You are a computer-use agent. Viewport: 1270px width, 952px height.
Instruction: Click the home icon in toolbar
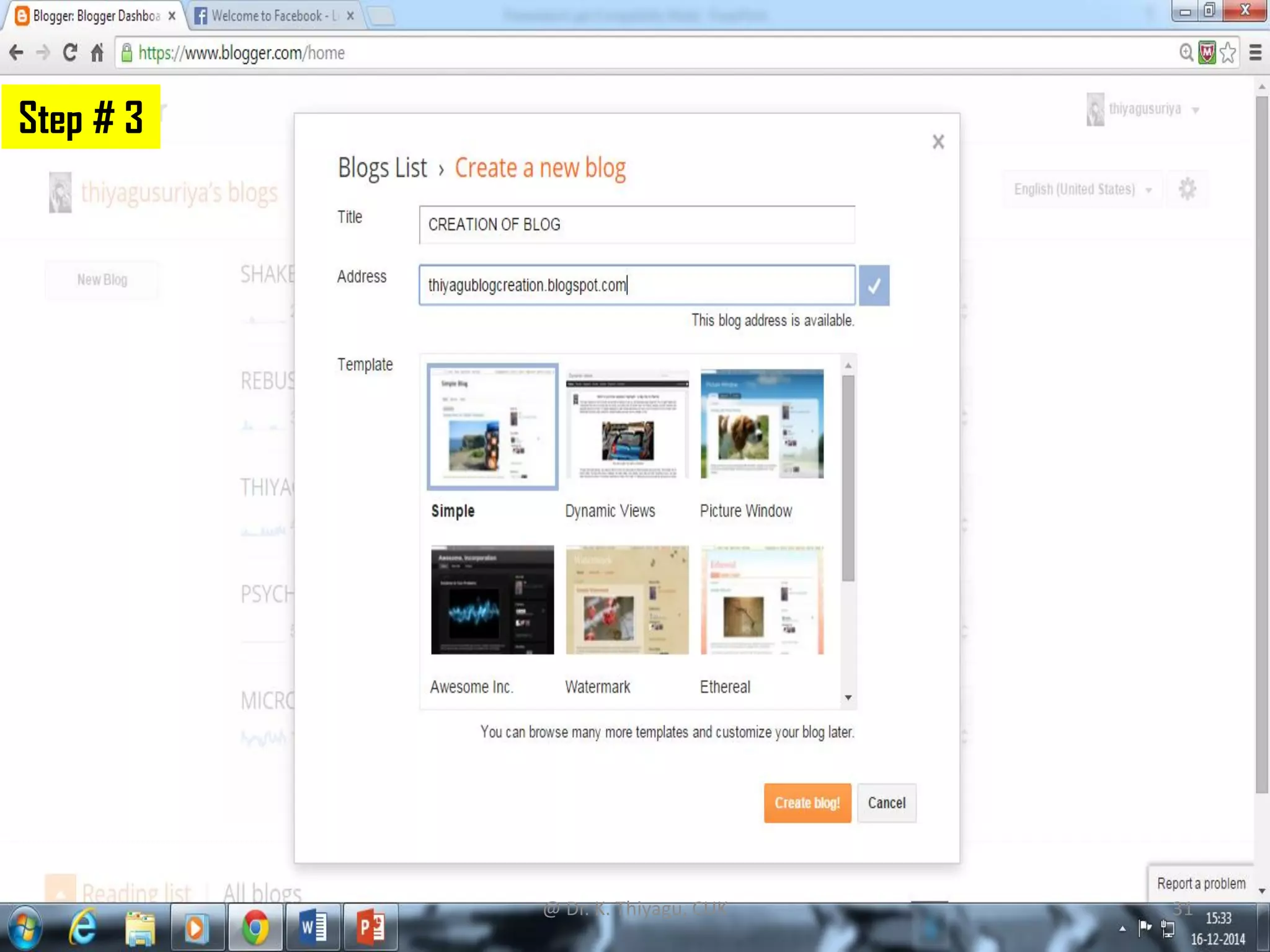pos(97,53)
